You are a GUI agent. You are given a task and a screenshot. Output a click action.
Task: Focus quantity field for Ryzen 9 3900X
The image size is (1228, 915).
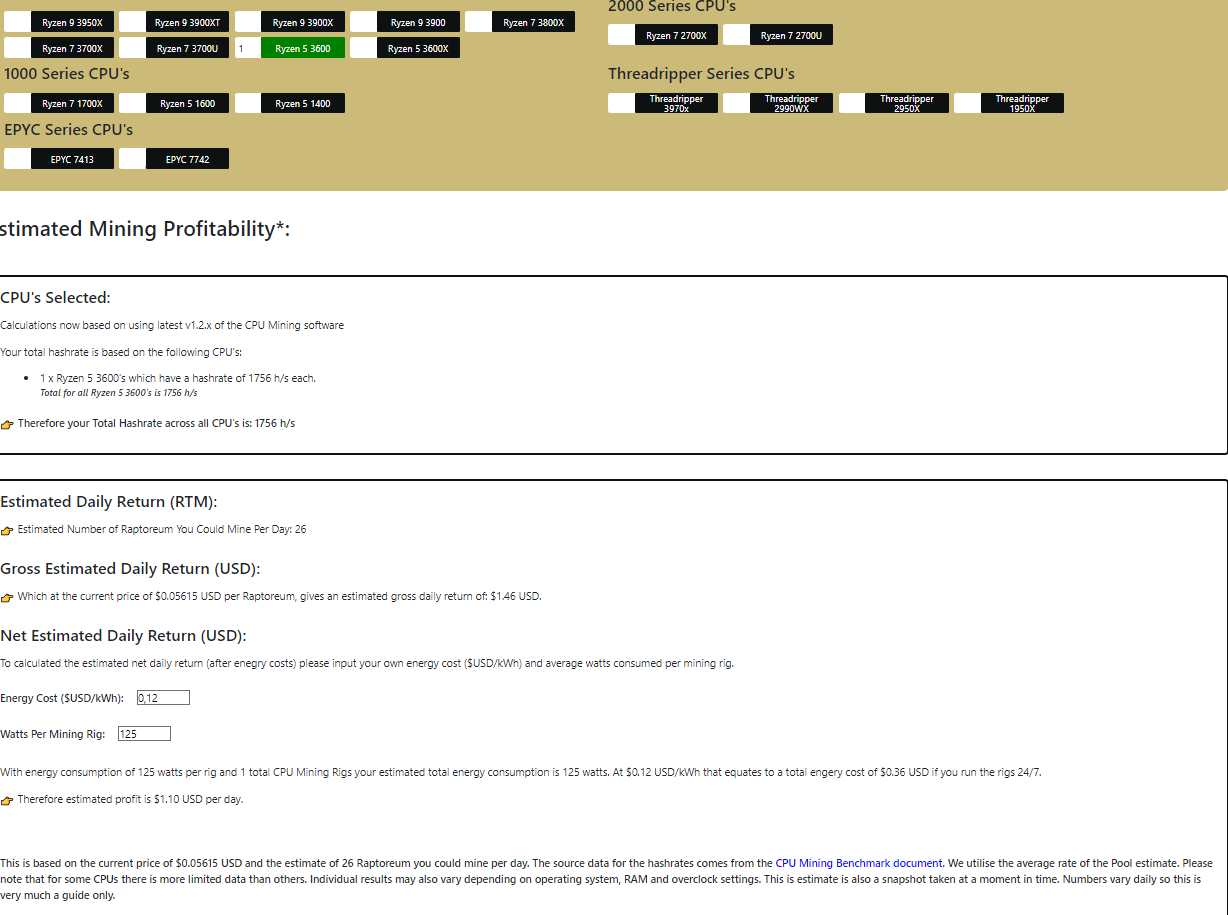[248, 22]
